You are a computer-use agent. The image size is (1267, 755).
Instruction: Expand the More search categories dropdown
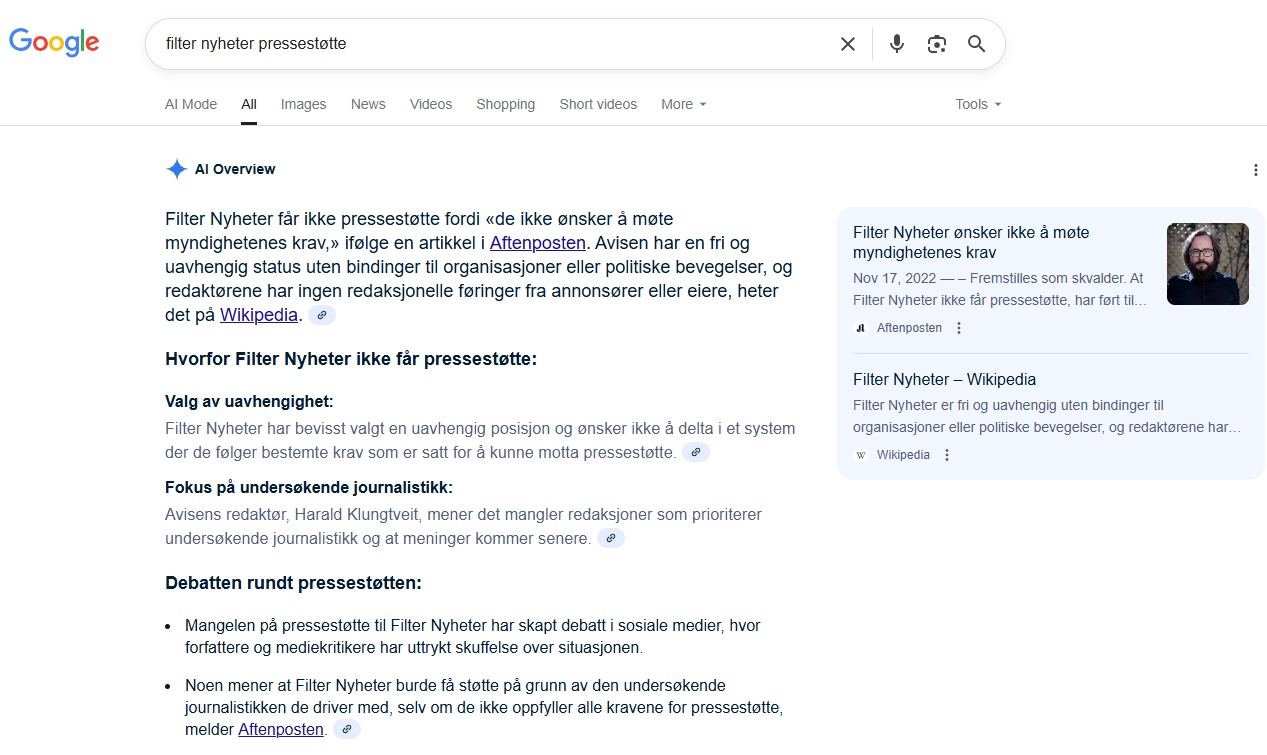(683, 104)
